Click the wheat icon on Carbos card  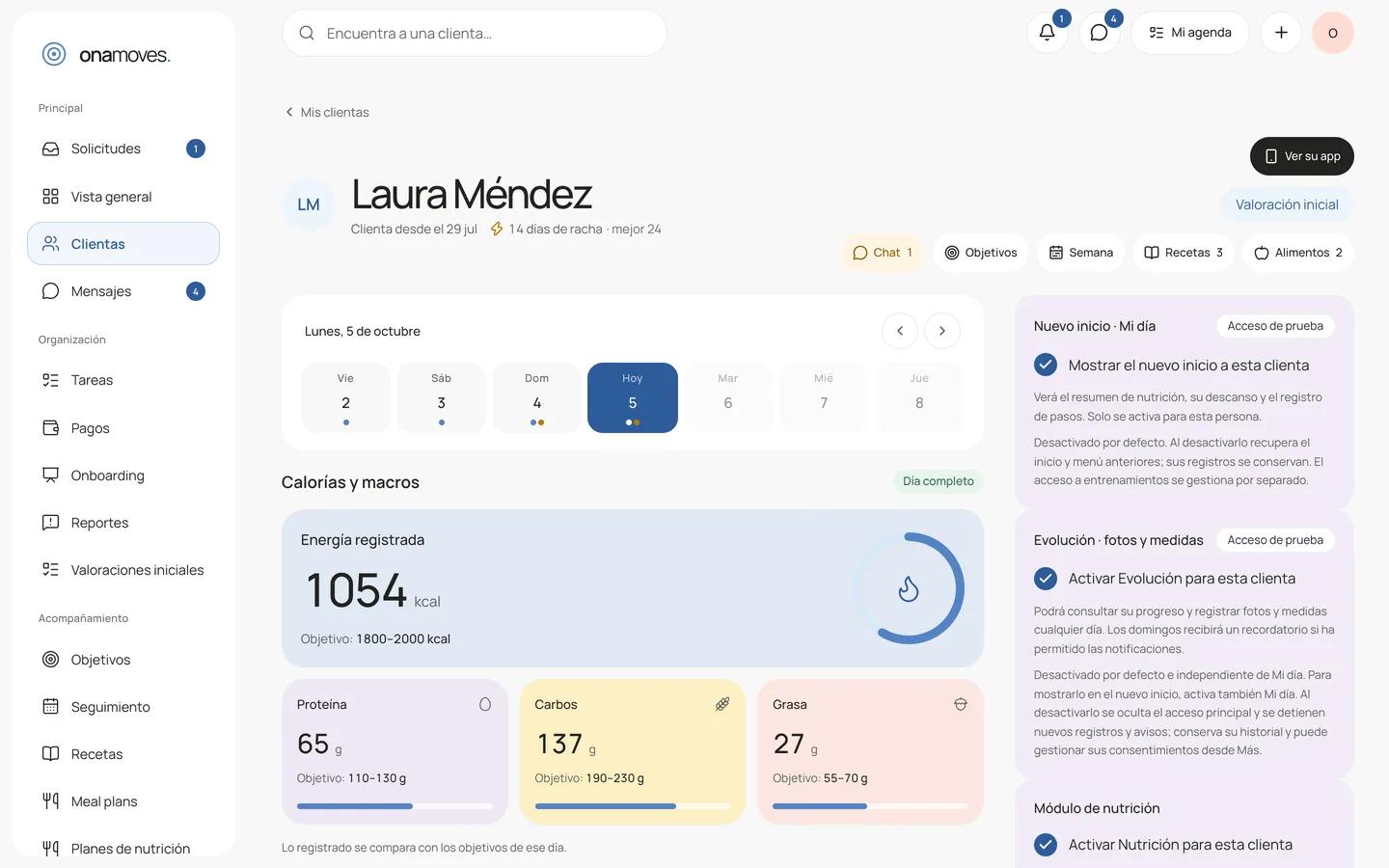pos(722,705)
